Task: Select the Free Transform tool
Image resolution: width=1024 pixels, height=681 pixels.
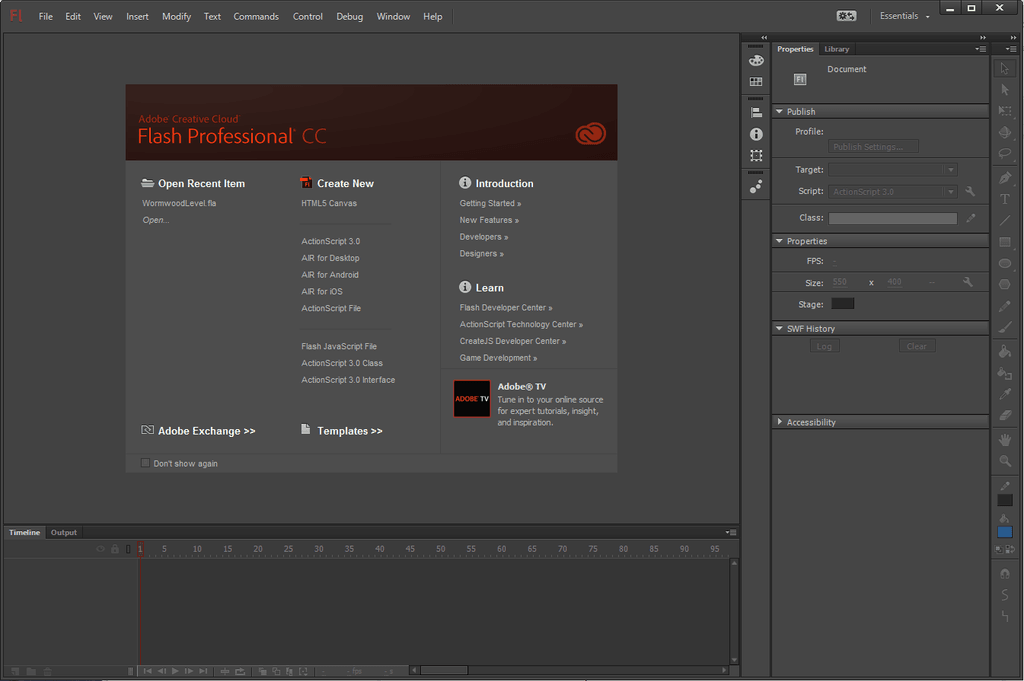Action: pyautogui.click(x=1004, y=111)
